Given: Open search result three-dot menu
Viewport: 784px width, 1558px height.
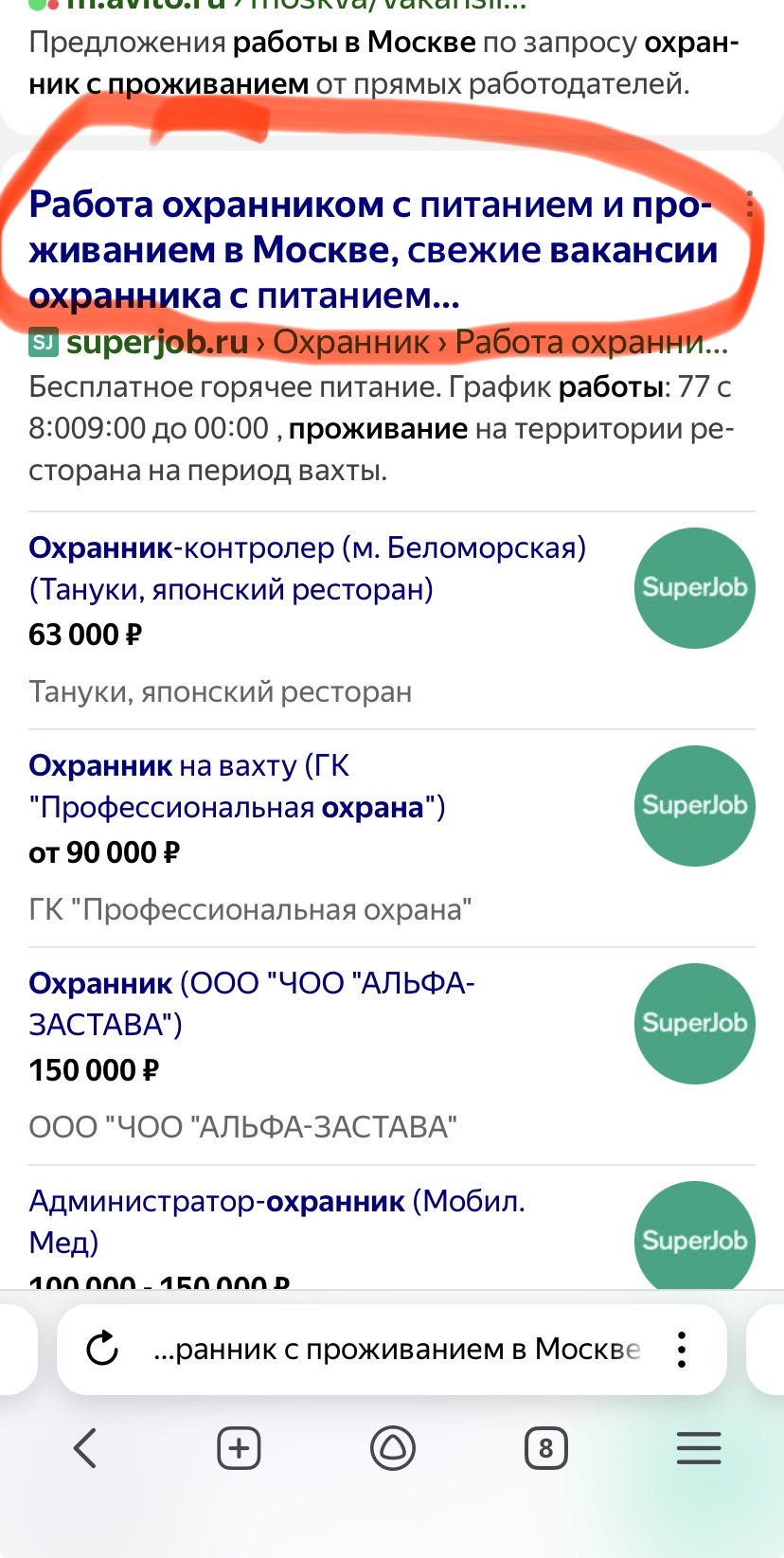Looking at the screenshot, I should (x=750, y=204).
